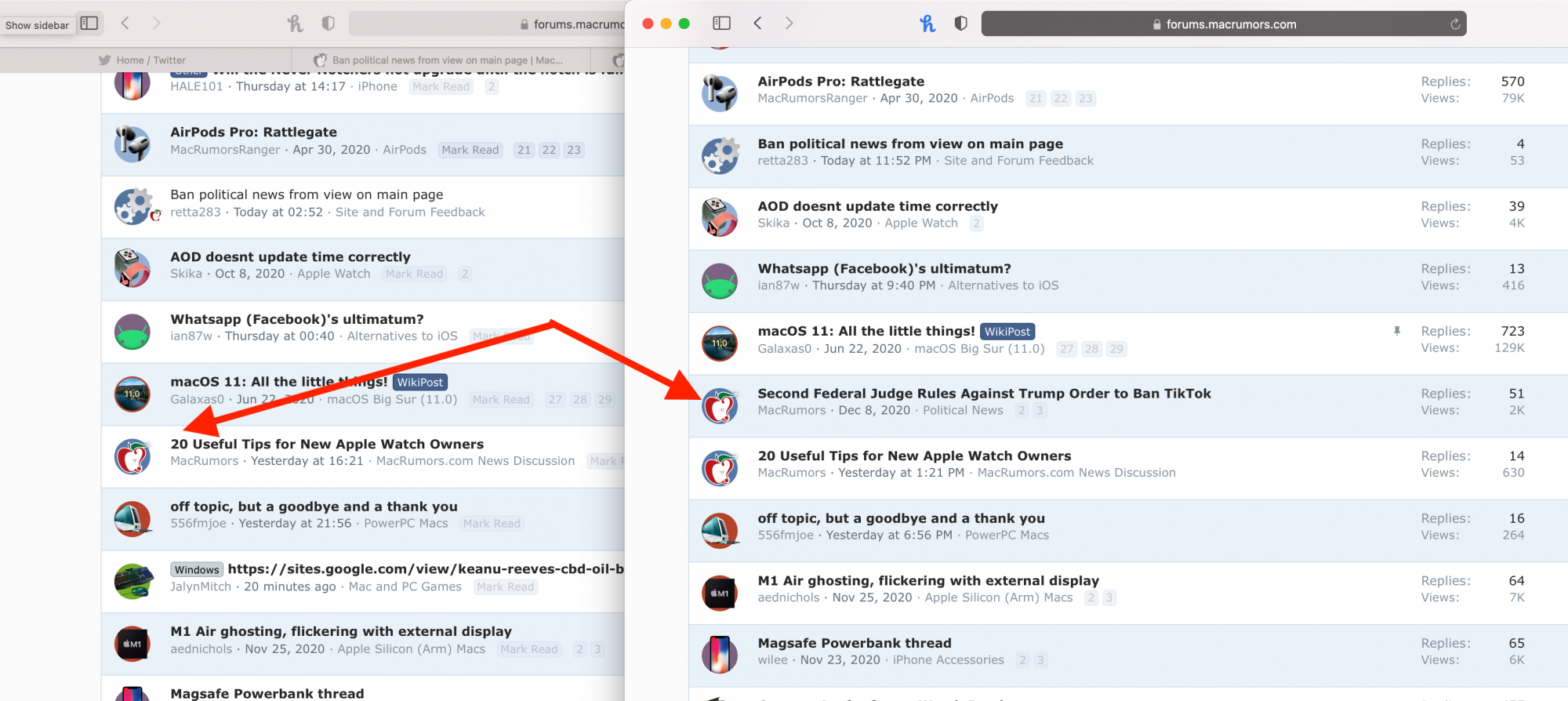
Task: Go to page 2 of Magsafe Powerbank thread, right
Action: tap(1022, 660)
